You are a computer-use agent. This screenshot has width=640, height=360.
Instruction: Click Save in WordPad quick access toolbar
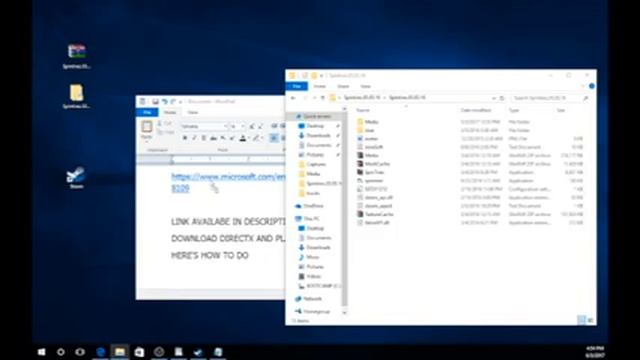[x=155, y=102]
